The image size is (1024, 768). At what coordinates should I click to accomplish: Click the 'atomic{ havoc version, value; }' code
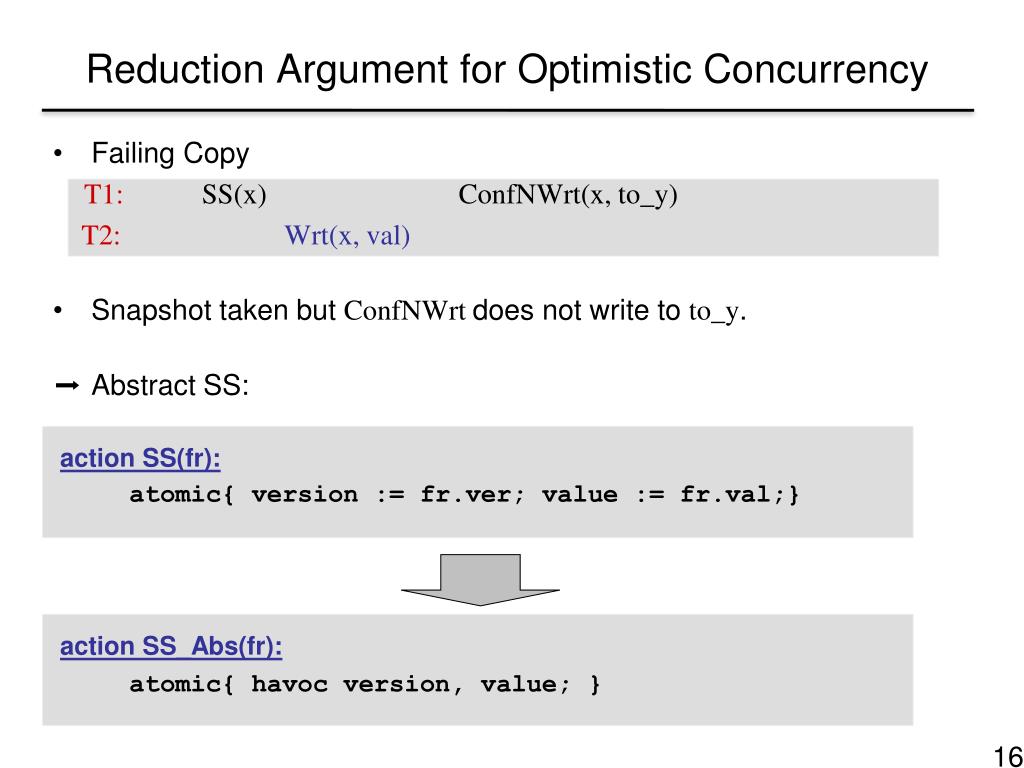366,684
